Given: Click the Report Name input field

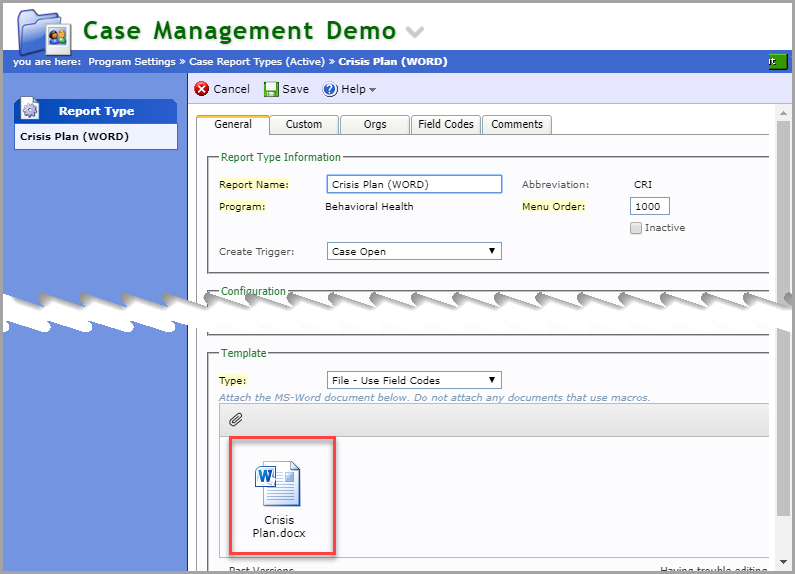Looking at the screenshot, I should tap(414, 184).
